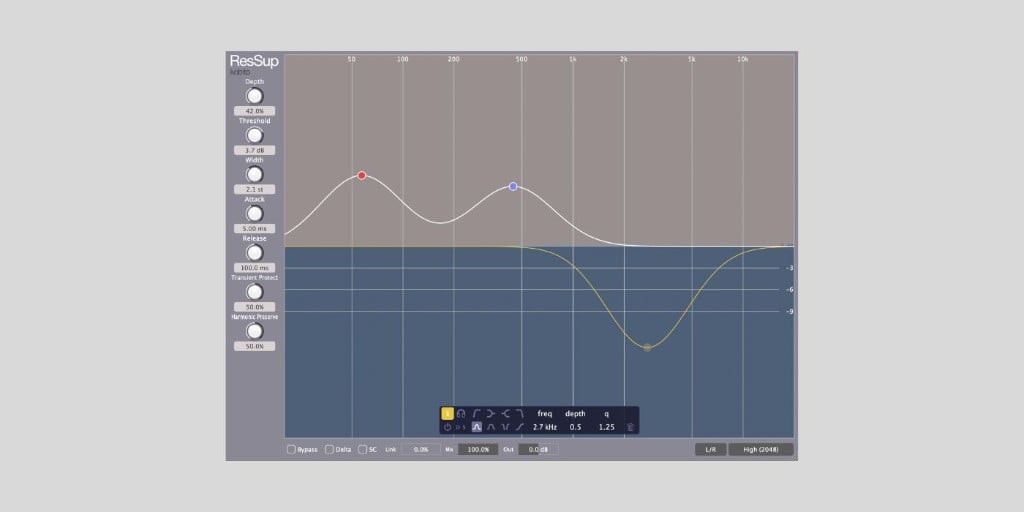Screen dimensions: 1024x512
Task: Select the tilt shelf shape icon
Action: coord(520,427)
